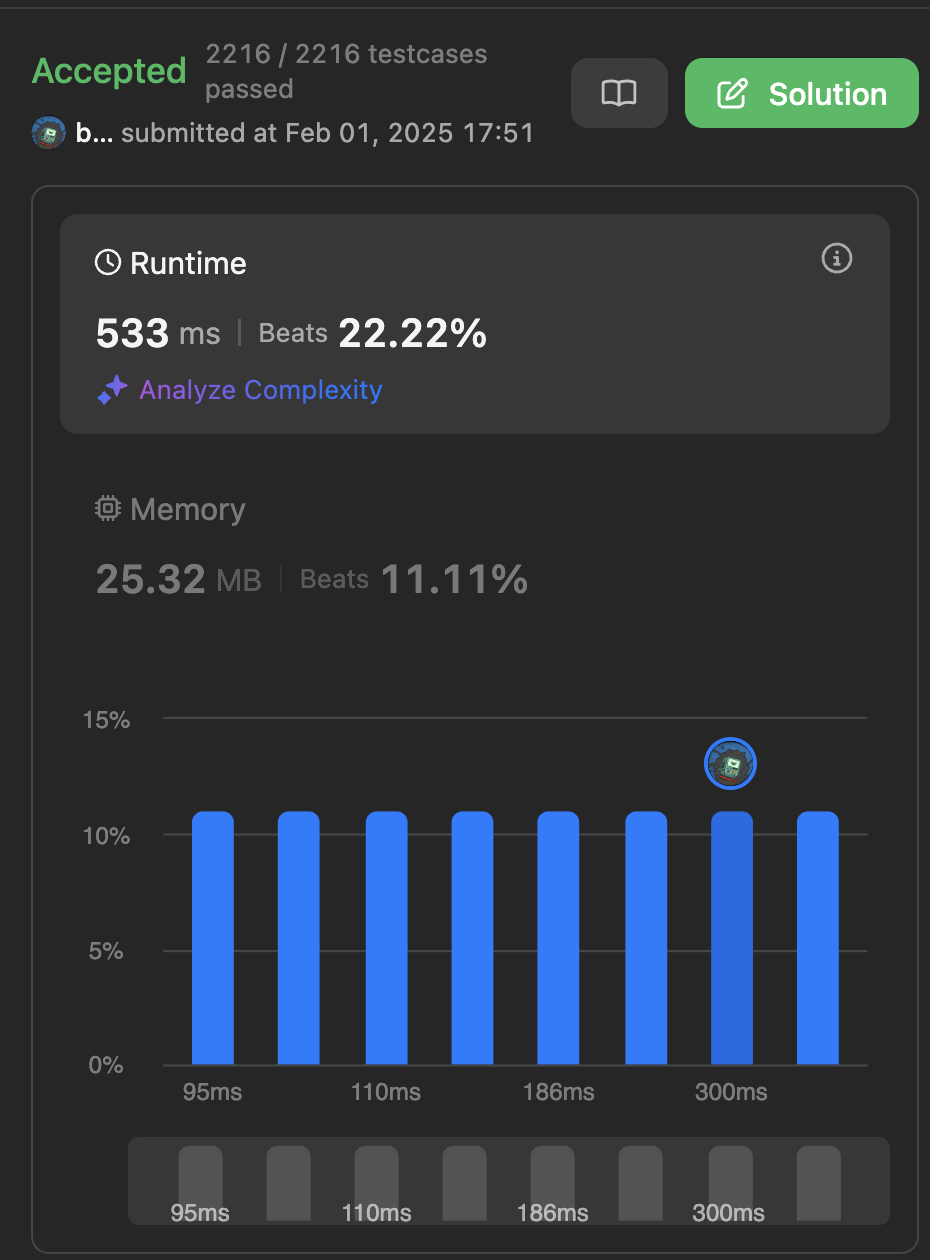
Task: Click the truncated username b...
Action: [x=94, y=133]
